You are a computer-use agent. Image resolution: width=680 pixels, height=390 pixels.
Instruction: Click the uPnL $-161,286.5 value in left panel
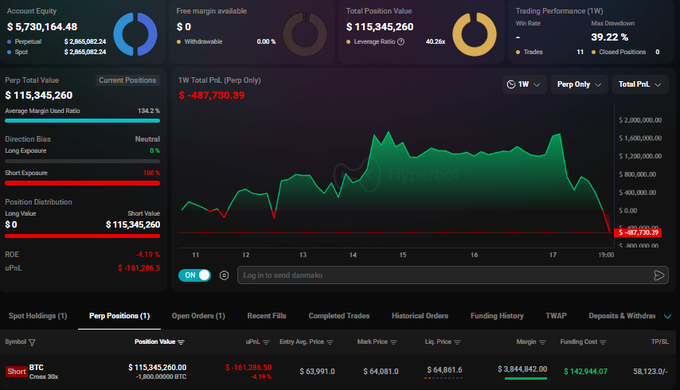pyautogui.click(x=139, y=268)
